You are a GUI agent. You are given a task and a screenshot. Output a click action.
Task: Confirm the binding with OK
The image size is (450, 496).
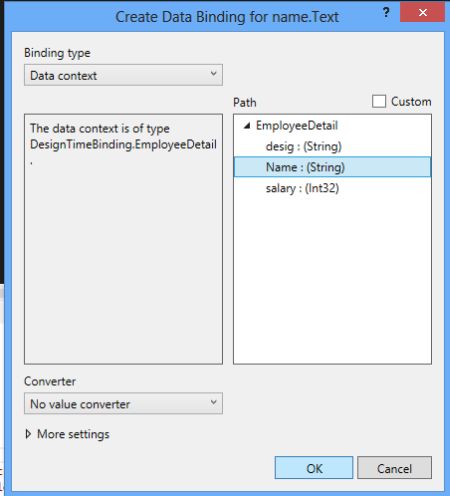point(314,468)
